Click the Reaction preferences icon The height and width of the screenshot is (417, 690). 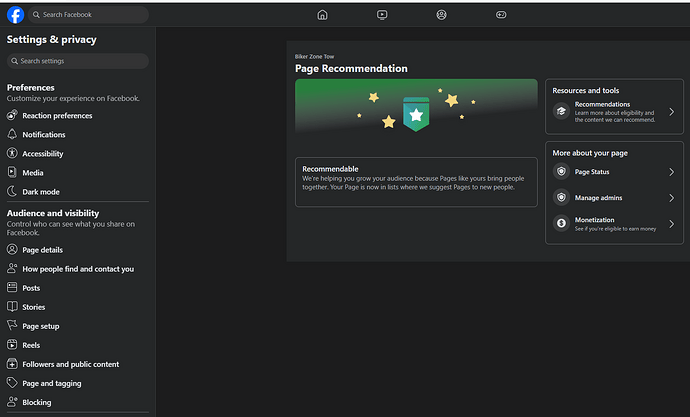coord(12,115)
